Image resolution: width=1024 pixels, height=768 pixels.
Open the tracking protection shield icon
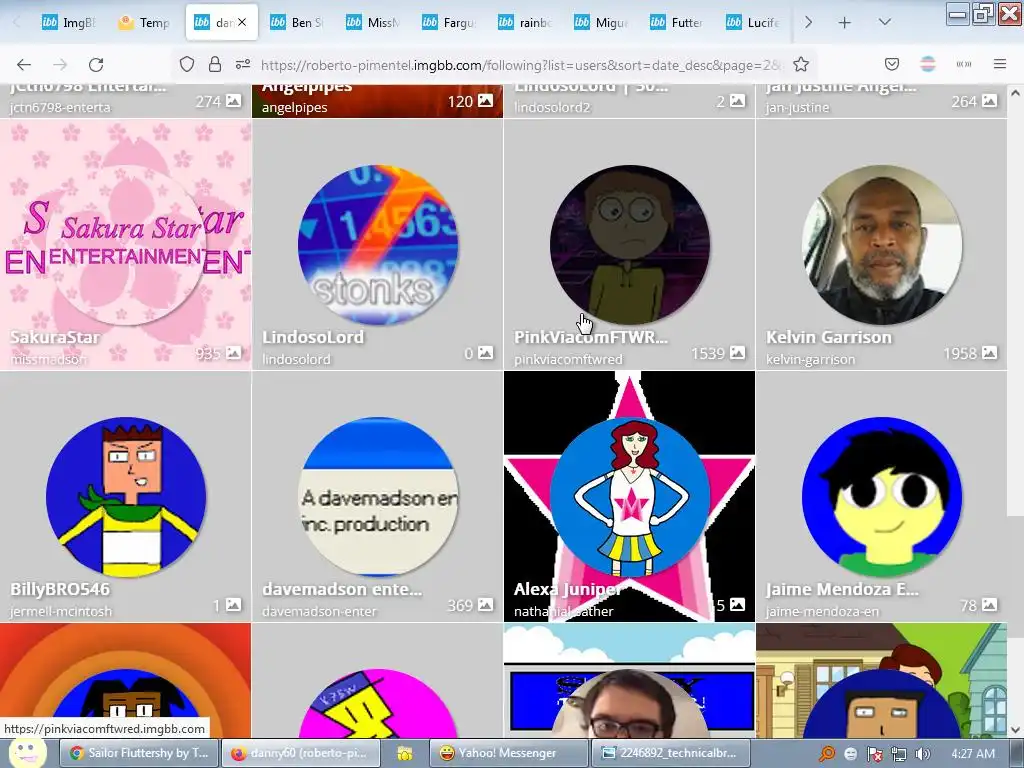[187, 64]
